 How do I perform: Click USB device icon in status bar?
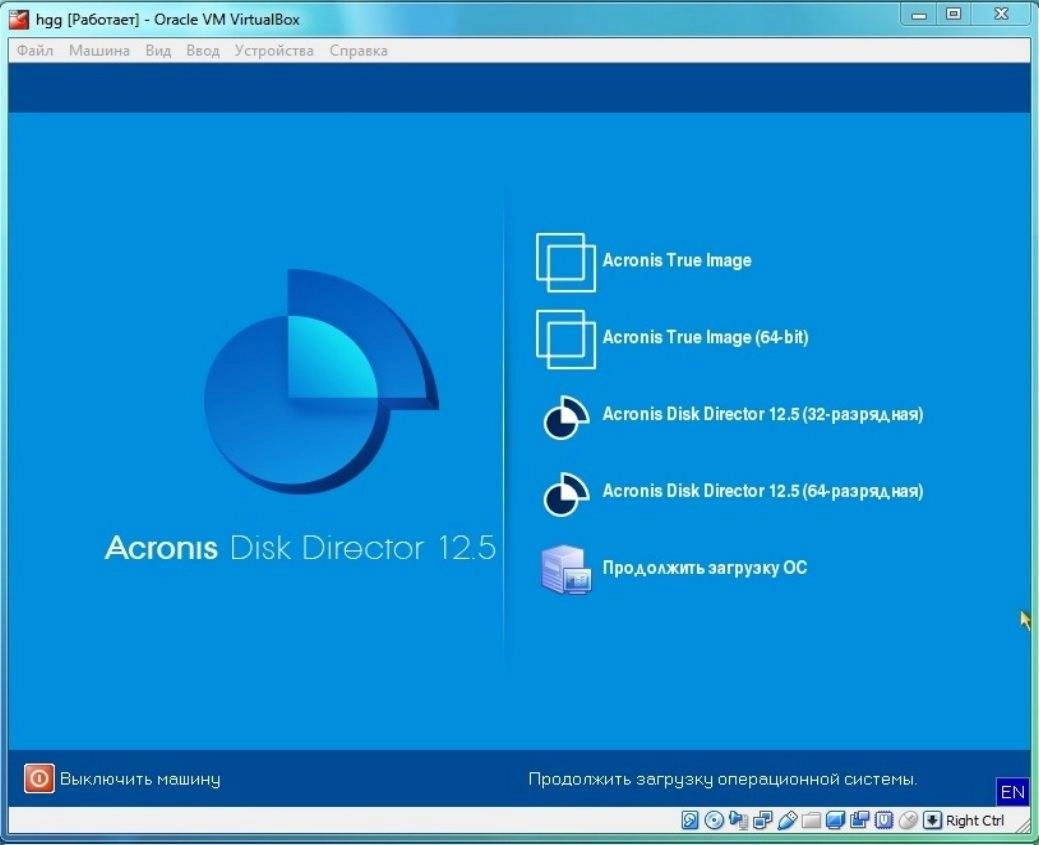click(x=787, y=820)
